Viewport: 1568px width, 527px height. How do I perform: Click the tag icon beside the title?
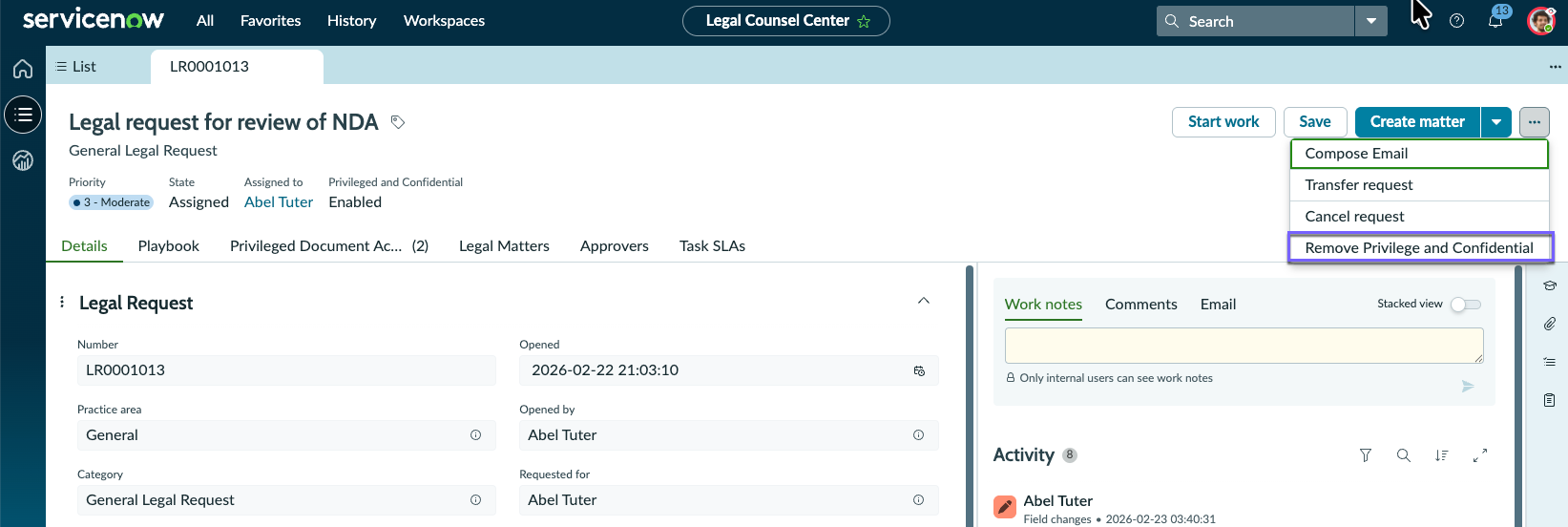coord(398,122)
